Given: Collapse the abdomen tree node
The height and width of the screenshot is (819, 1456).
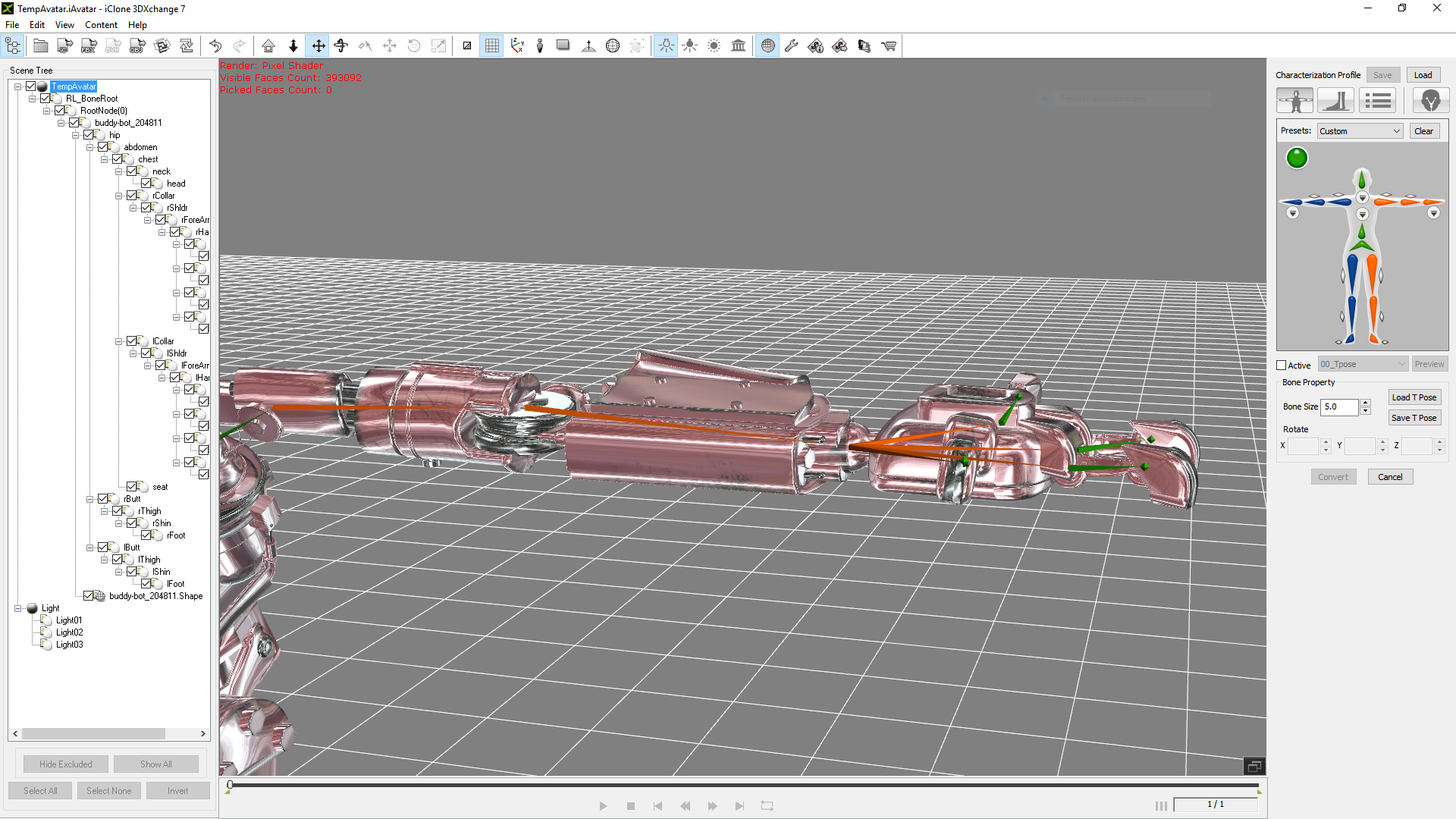Looking at the screenshot, I should coord(89,147).
